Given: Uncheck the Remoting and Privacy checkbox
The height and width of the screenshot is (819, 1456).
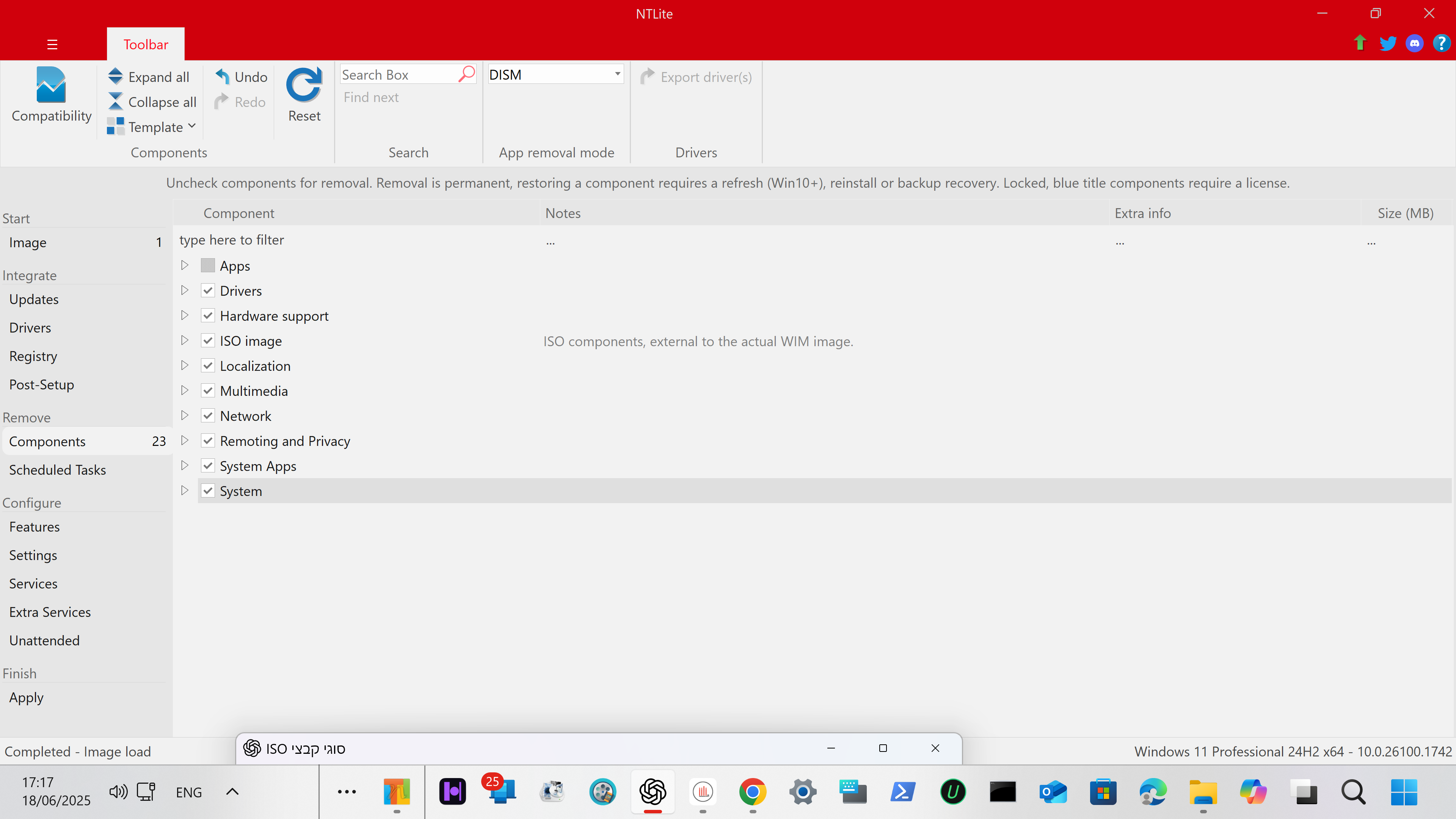Looking at the screenshot, I should point(208,441).
